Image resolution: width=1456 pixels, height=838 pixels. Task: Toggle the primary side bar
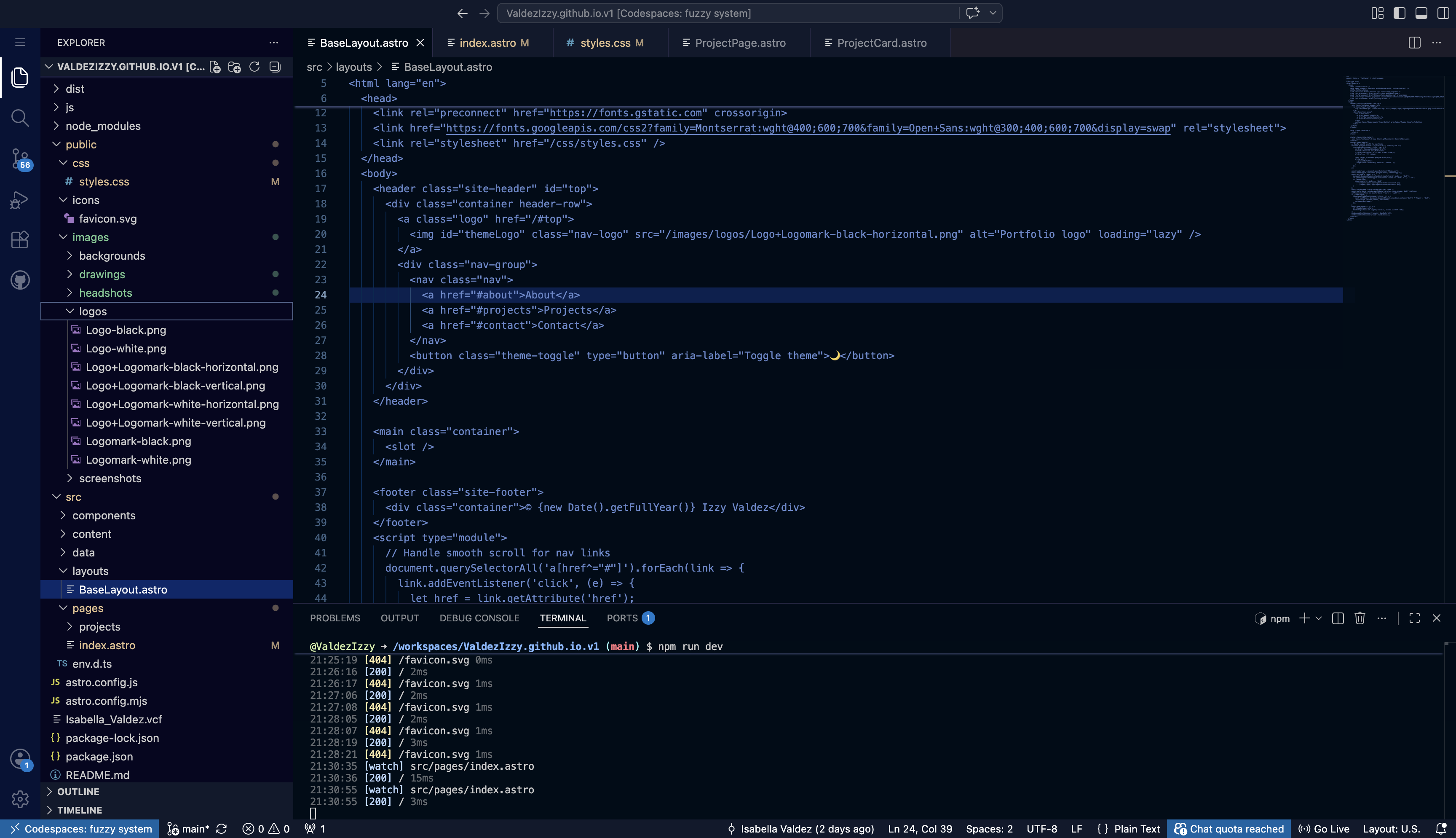(x=1400, y=13)
